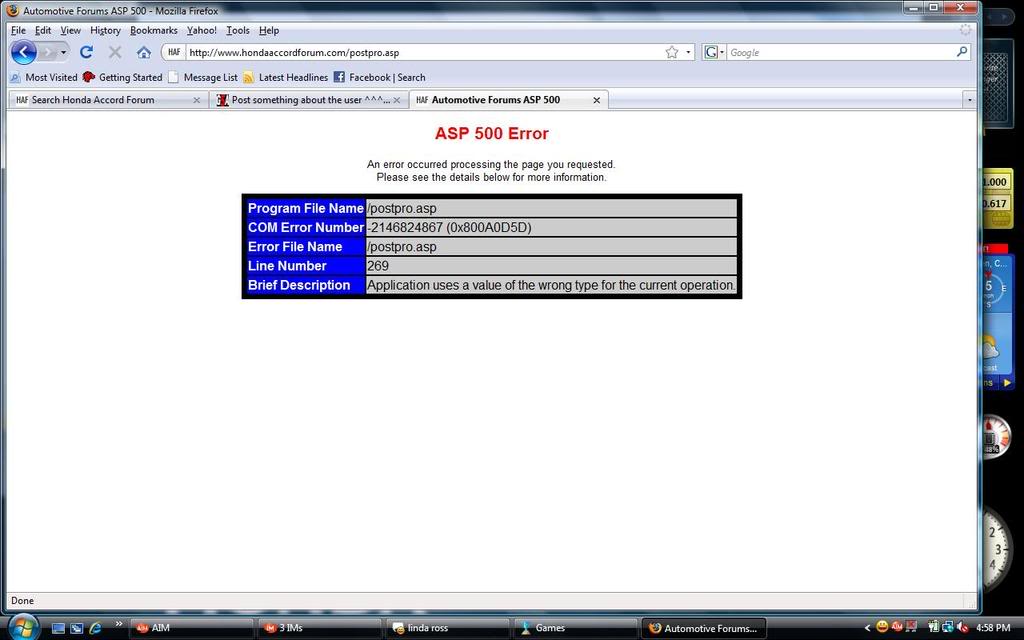Image resolution: width=1024 pixels, height=640 pixels.
Task: Open the Bookmarks menu
Action: 153,30
